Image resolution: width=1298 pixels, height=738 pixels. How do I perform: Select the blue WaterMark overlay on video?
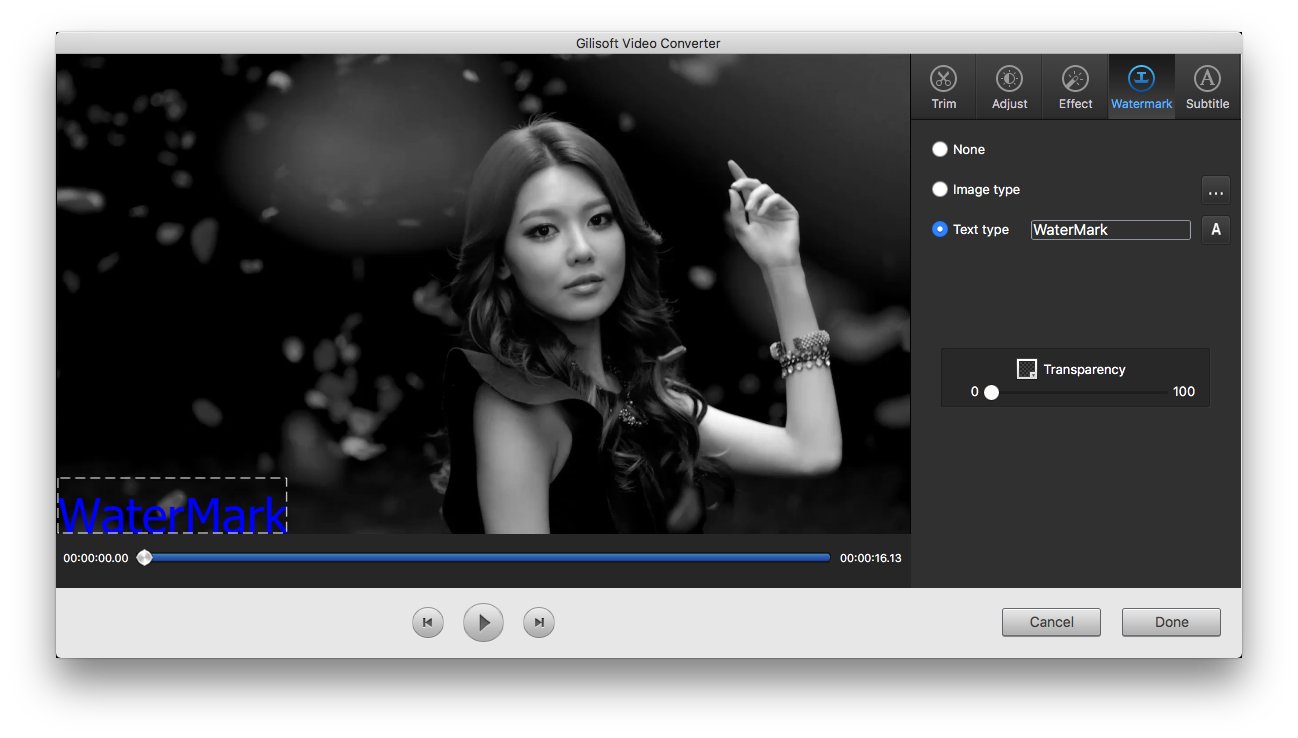pyautogui.click(x=173, y=512)
